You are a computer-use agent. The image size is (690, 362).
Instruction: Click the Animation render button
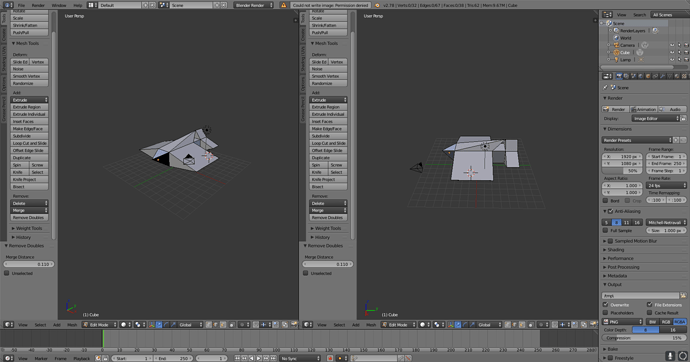coord(644,109)
